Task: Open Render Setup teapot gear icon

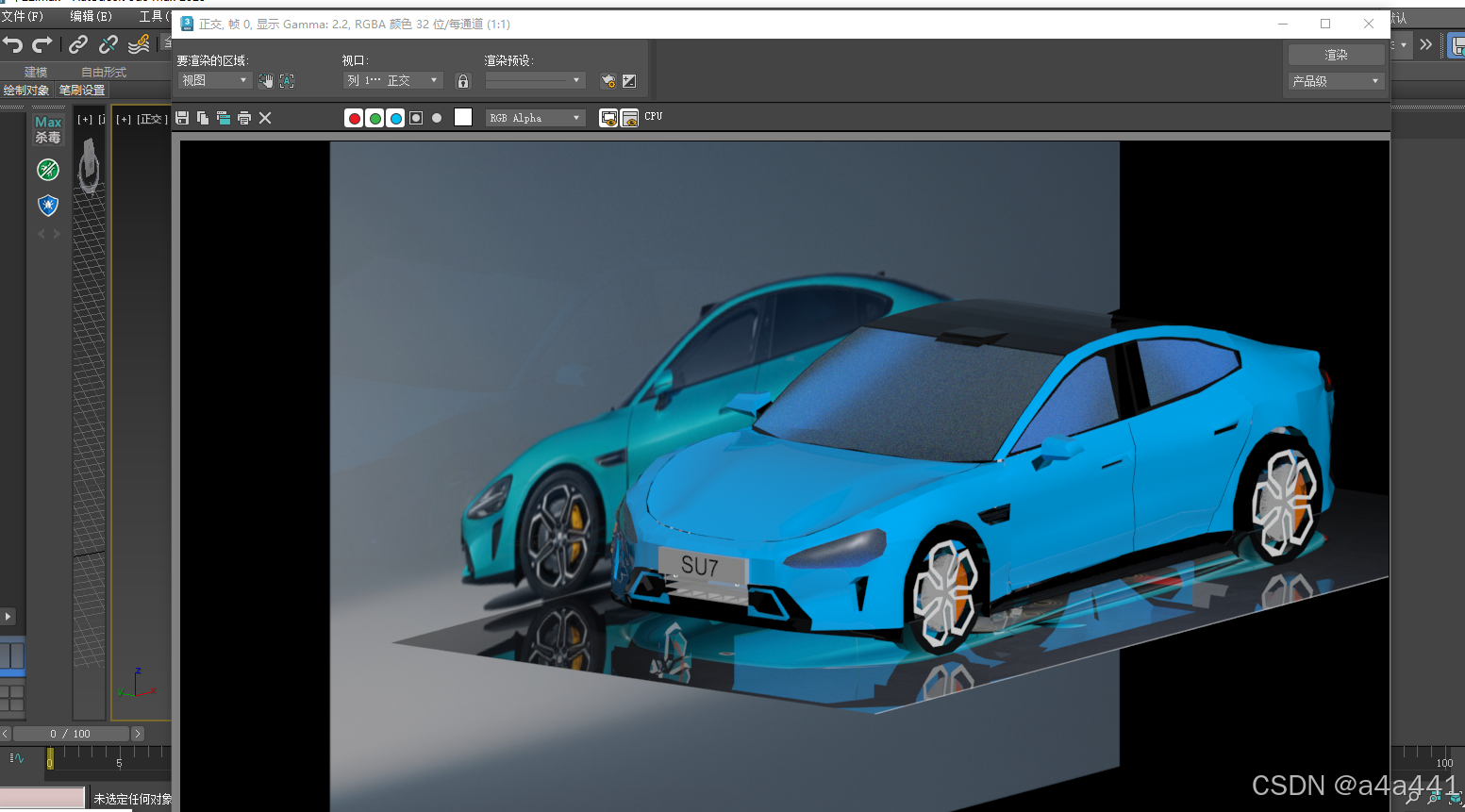Action: [x=608, y=81]
